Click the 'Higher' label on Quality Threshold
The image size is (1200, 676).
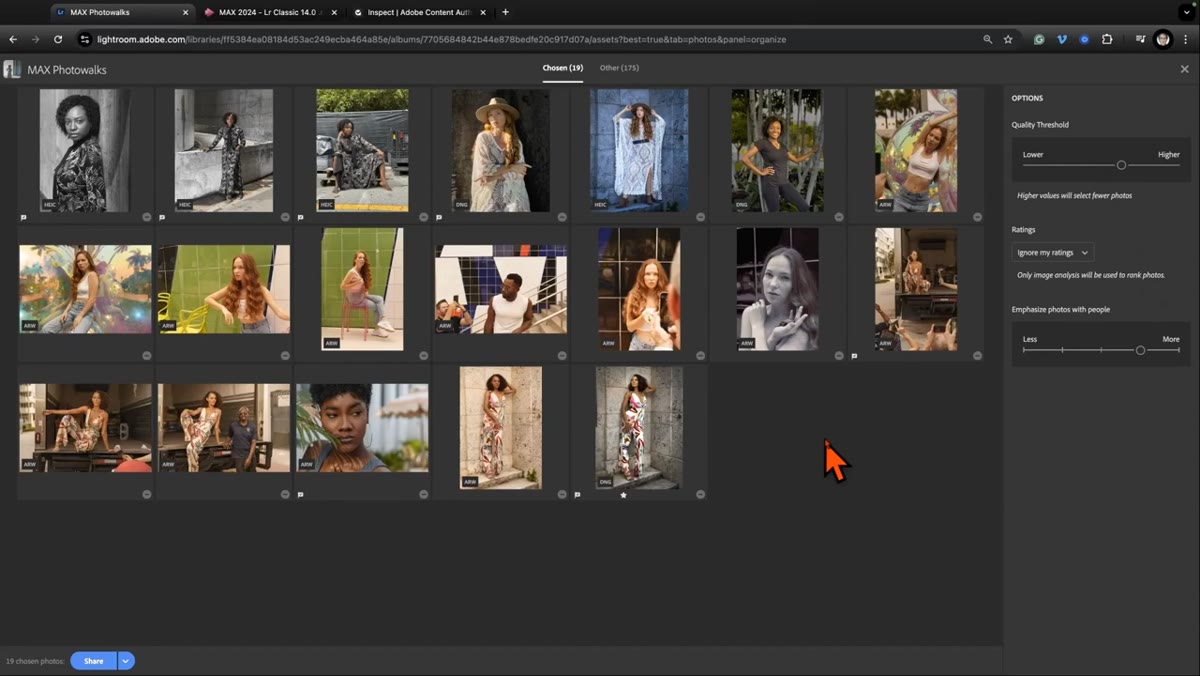coord(1168,154)
